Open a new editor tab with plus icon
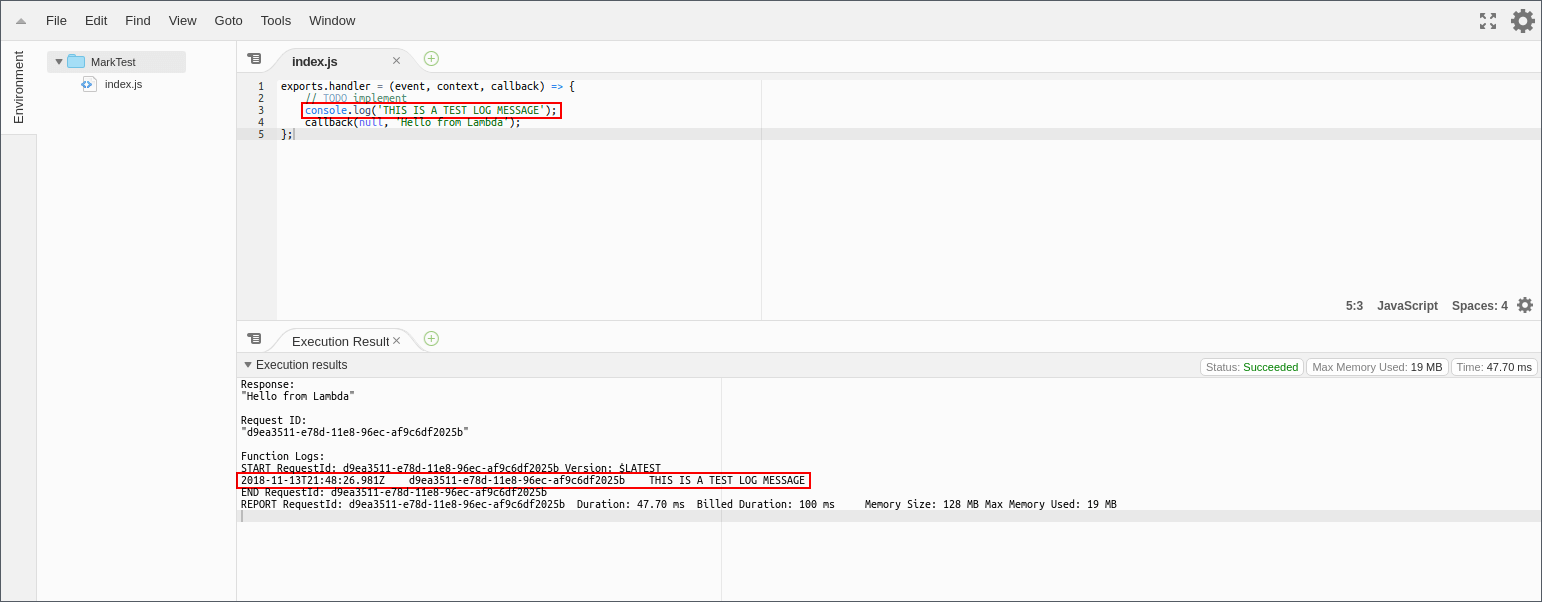 tap(431, 58)
